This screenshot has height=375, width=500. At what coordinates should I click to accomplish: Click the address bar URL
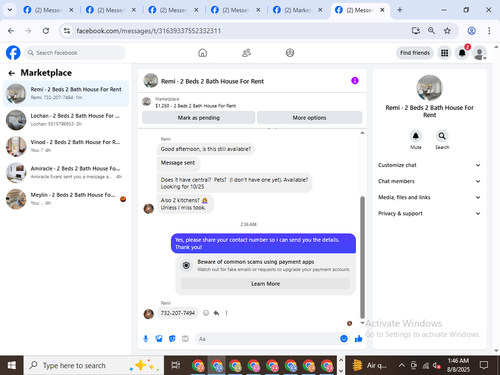tap(148, 31)
